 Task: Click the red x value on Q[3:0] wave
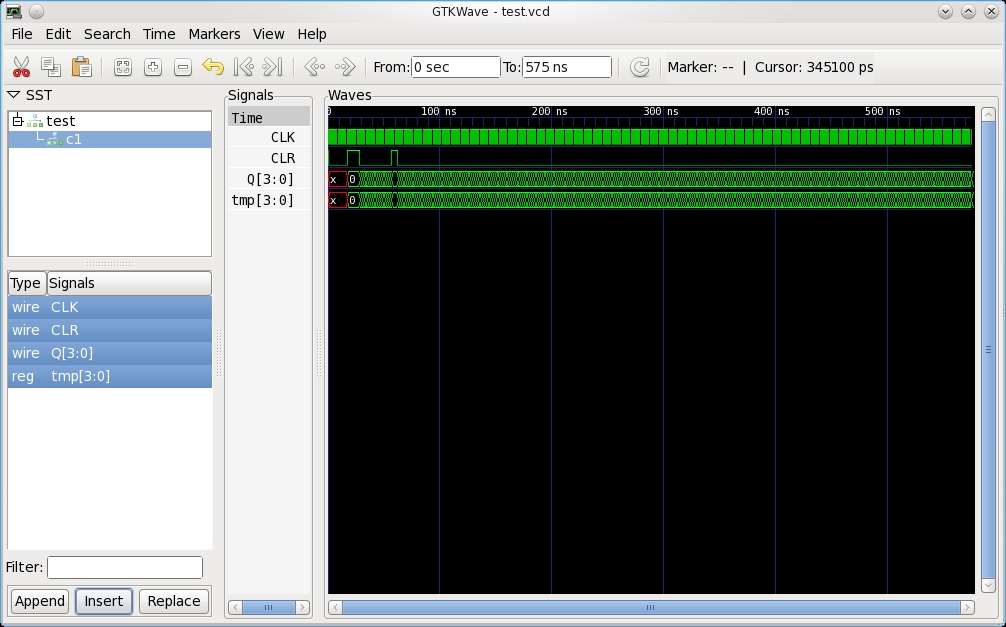pyautogui.click(x=337, y=179)
